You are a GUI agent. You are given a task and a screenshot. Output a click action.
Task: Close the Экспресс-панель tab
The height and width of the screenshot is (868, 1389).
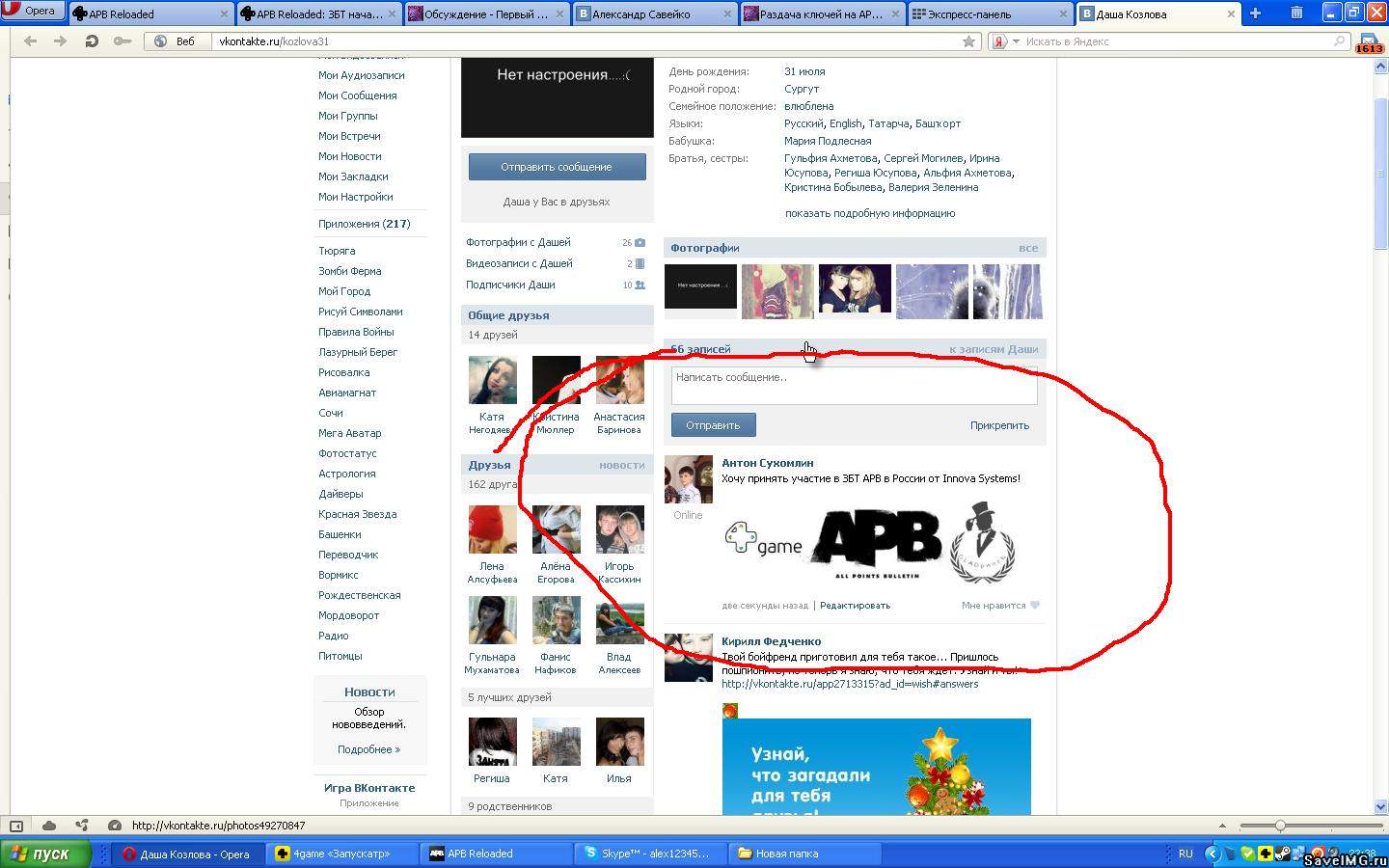click(1063, 14)
